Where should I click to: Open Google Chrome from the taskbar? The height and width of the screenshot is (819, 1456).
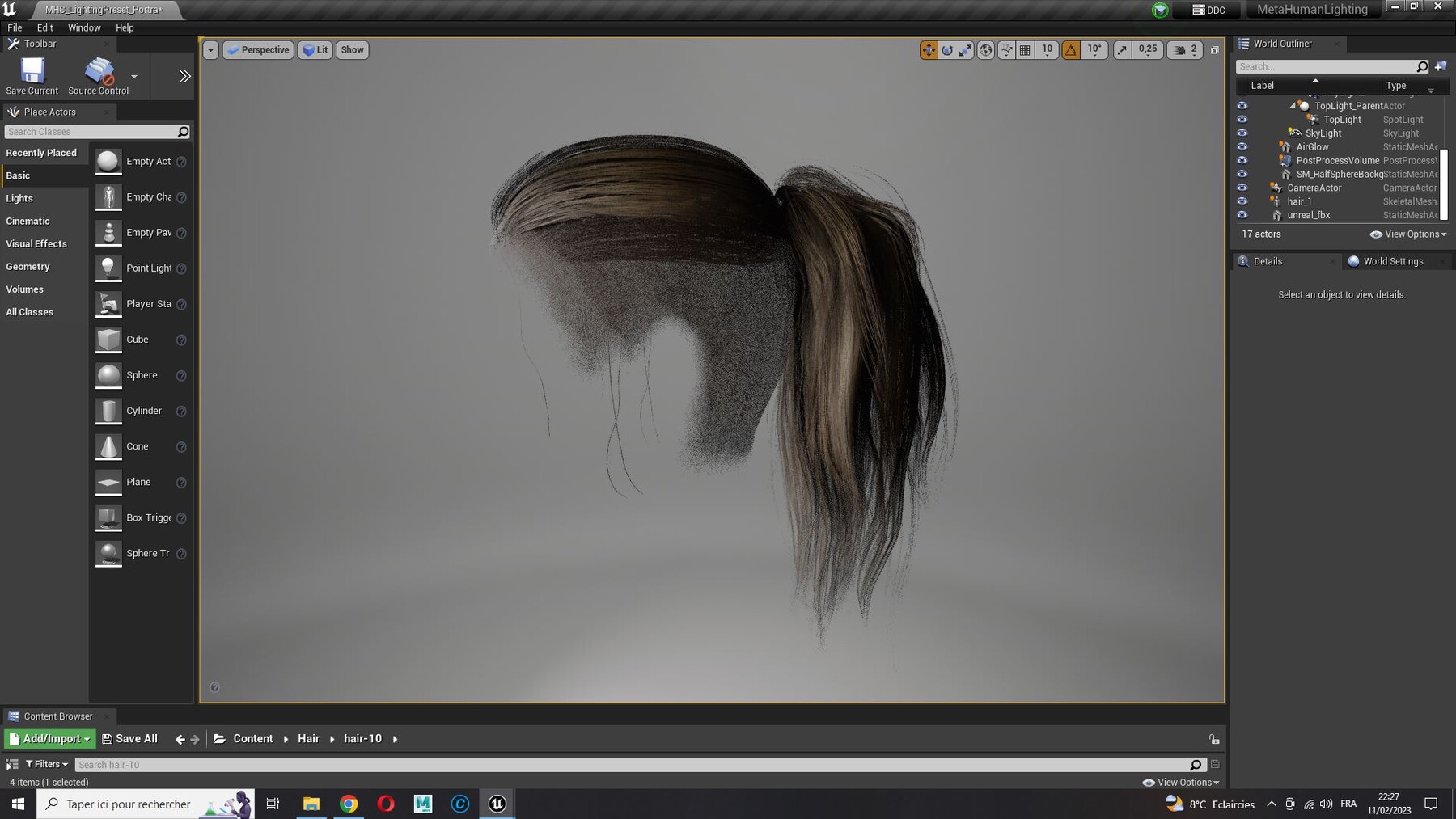(x=349, y=804)
